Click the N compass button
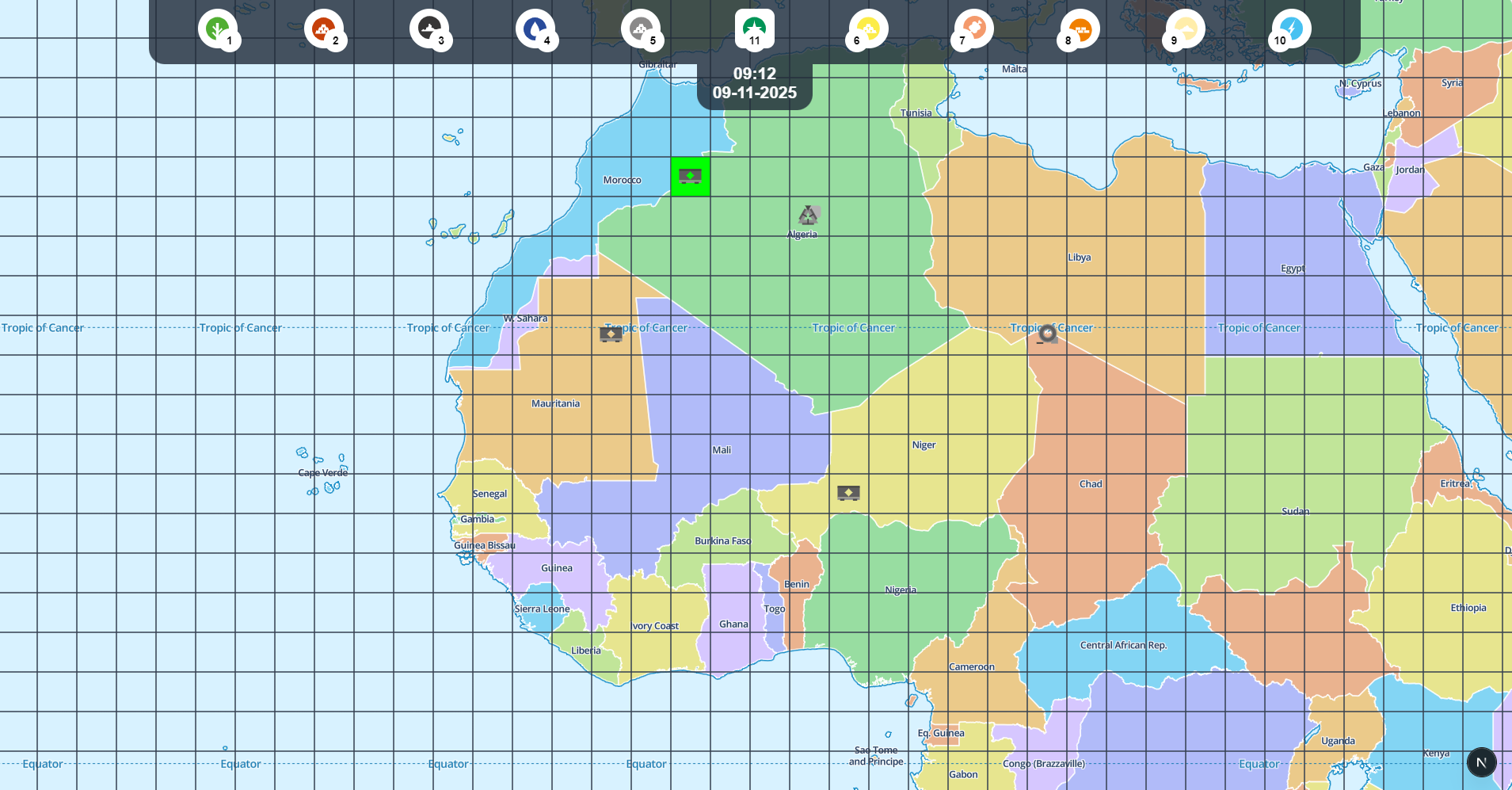 [x=1481, y=762]
